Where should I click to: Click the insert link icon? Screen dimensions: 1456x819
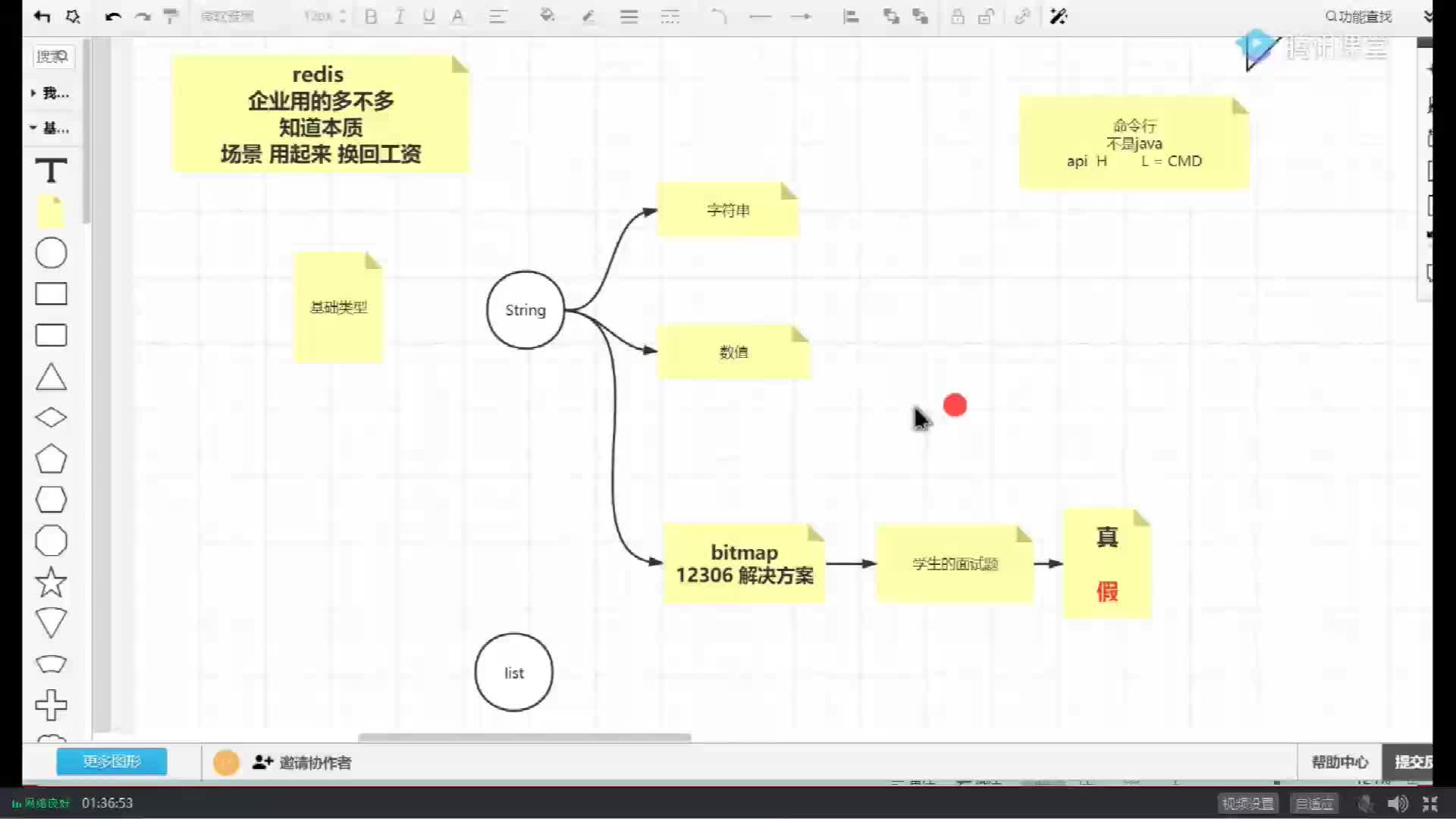tap(1022, 17)
